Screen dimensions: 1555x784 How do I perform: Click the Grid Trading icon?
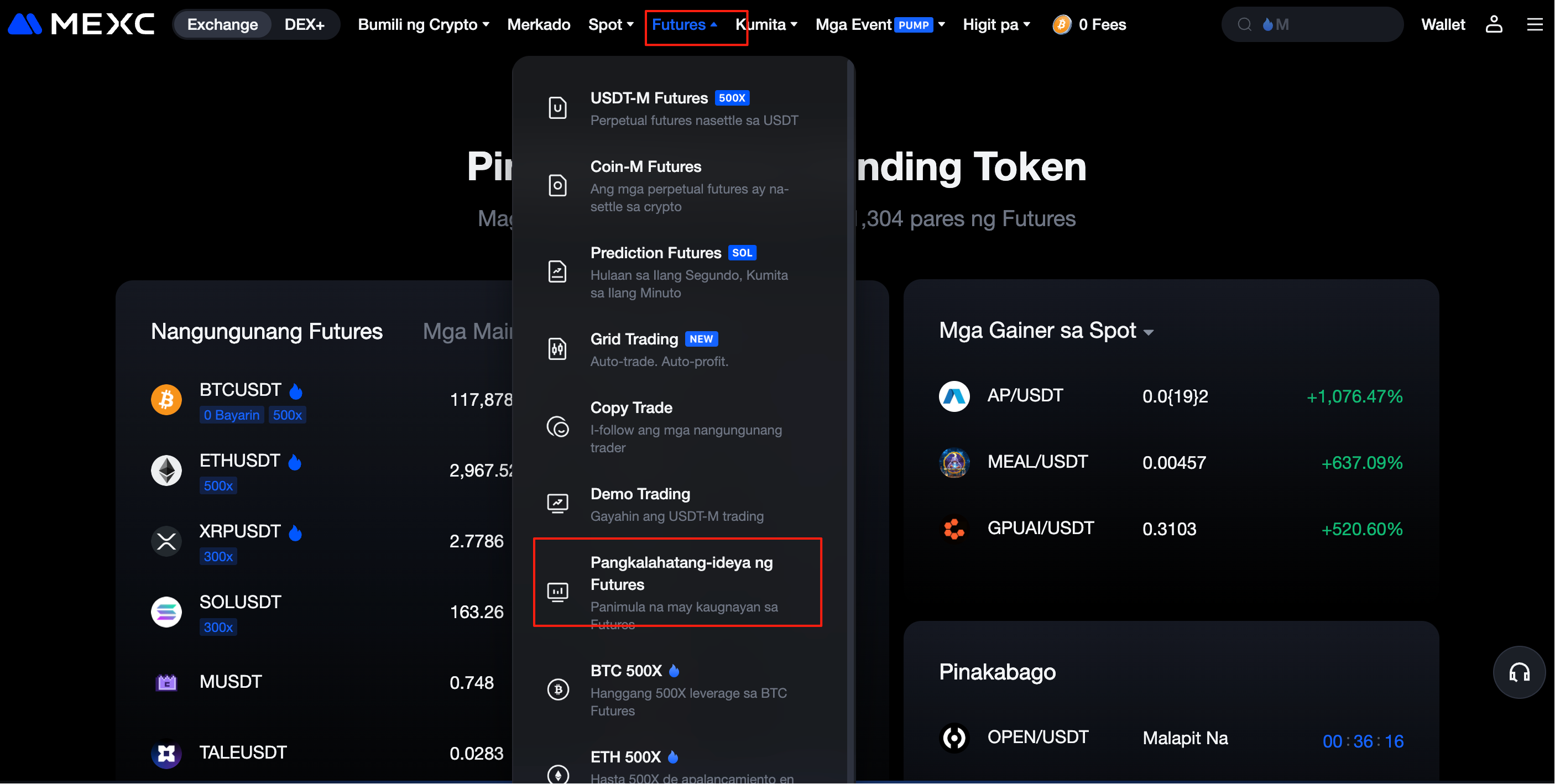coord(557,349)
